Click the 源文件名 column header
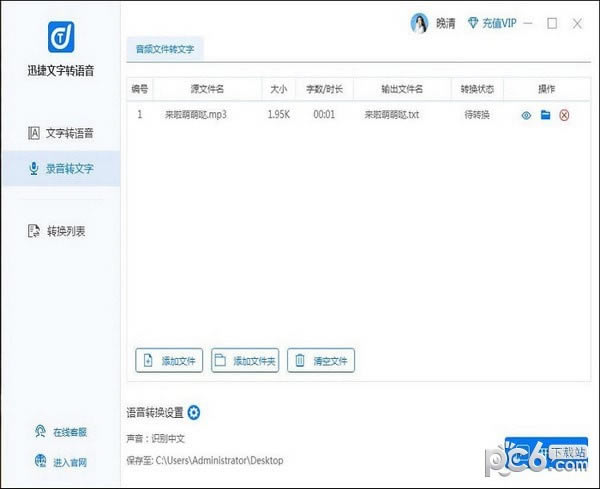 [x=207, y=89]
